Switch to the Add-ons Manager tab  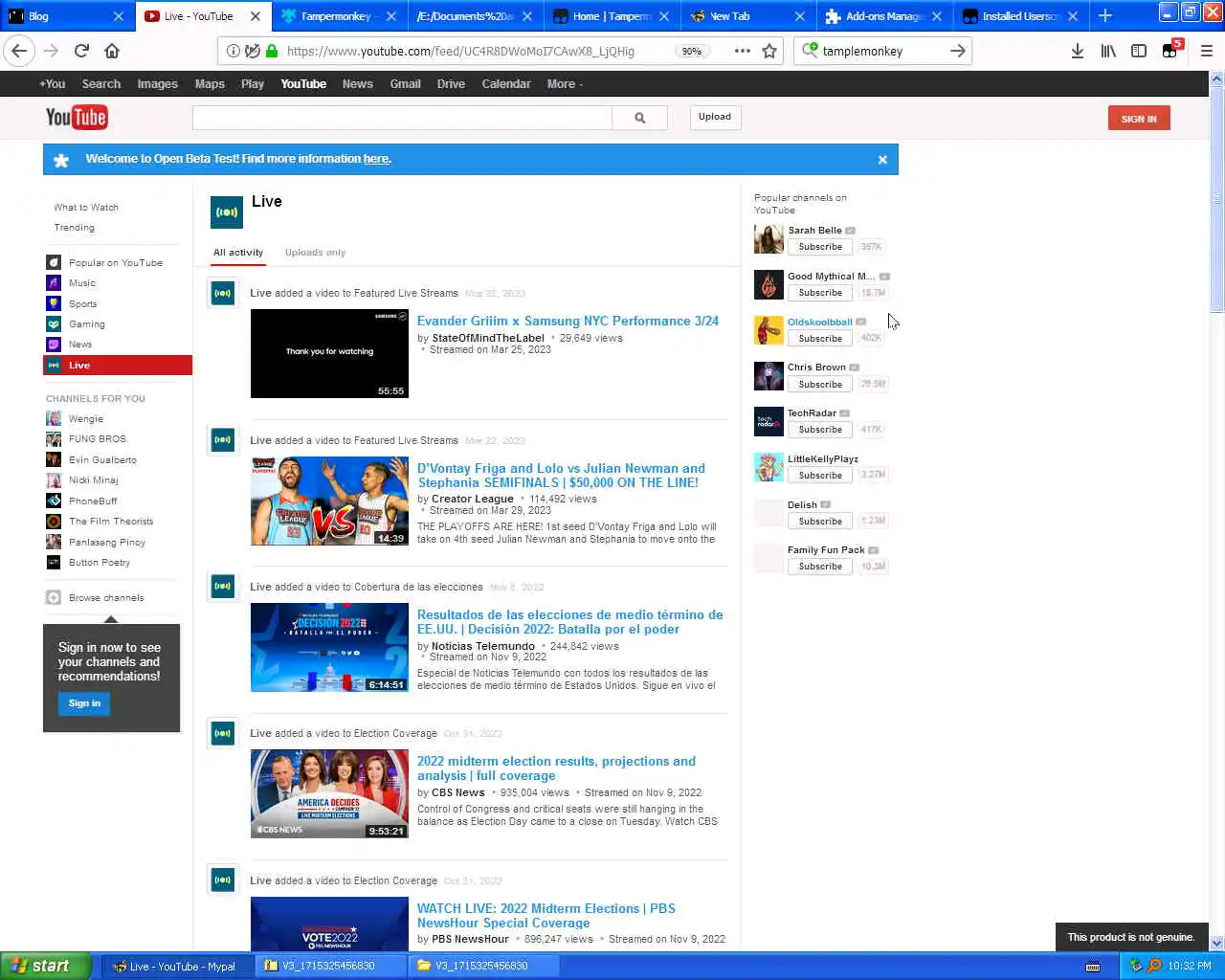(x=884, y=16)
